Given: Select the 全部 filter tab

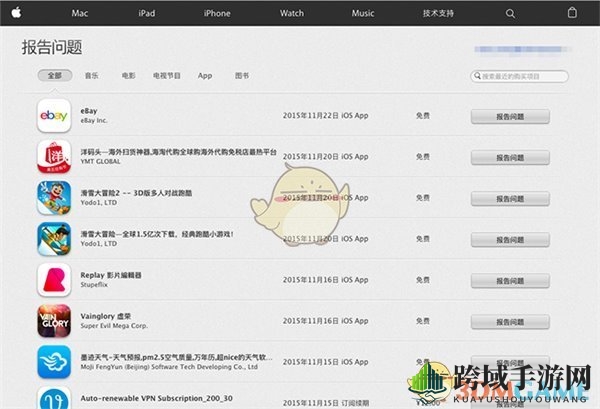Looking at the screenshot, I should (55, 75).
